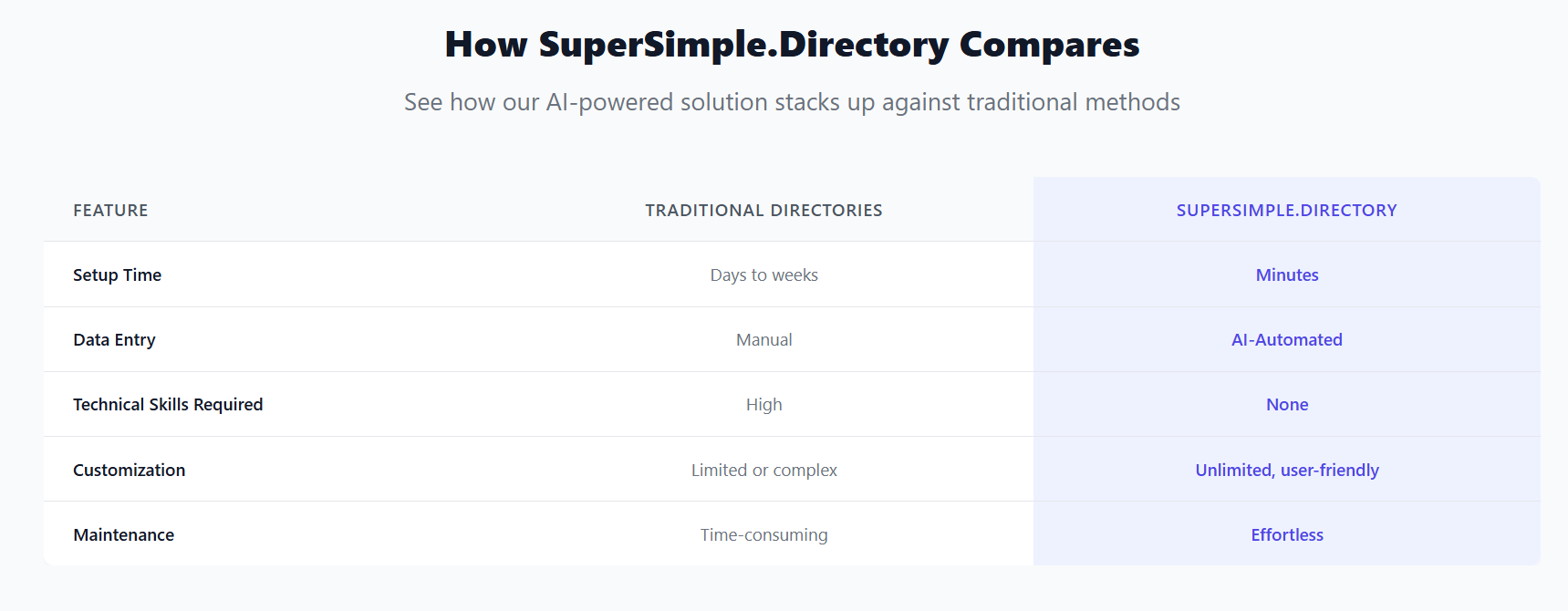This screenshot has width=1568, height=611.
Task: Click the 'AI-Automated' cell
Action: click(x=1286, y=340)
